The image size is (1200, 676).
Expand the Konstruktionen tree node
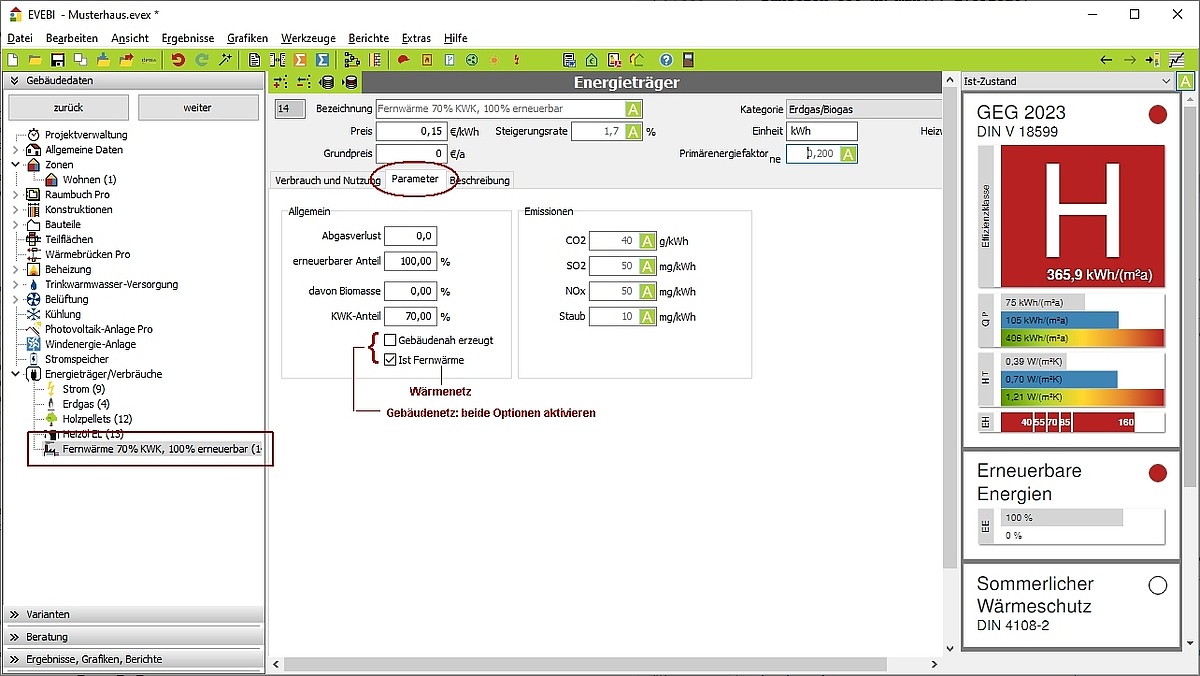15,210
